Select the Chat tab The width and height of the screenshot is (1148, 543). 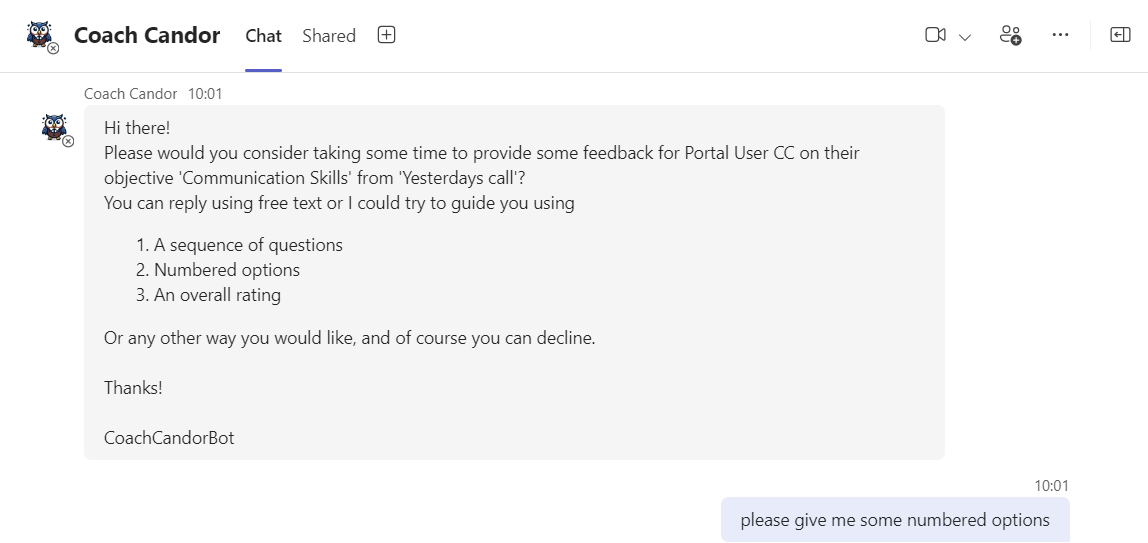tap(264, 35)
